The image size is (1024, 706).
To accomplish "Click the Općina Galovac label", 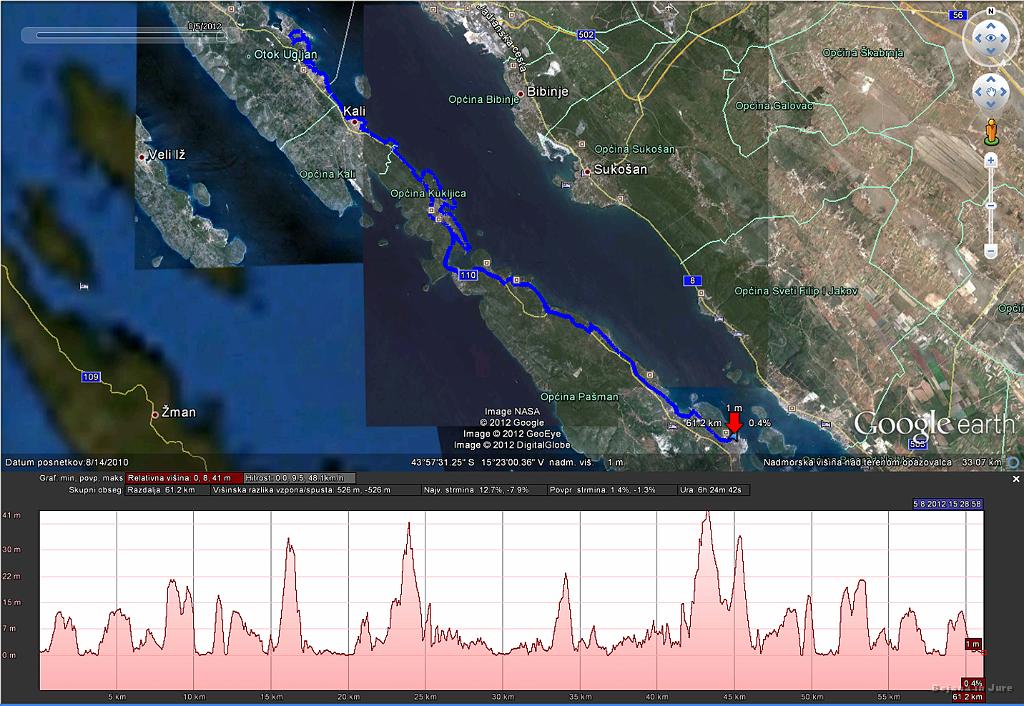I will (x=774, y=105).
